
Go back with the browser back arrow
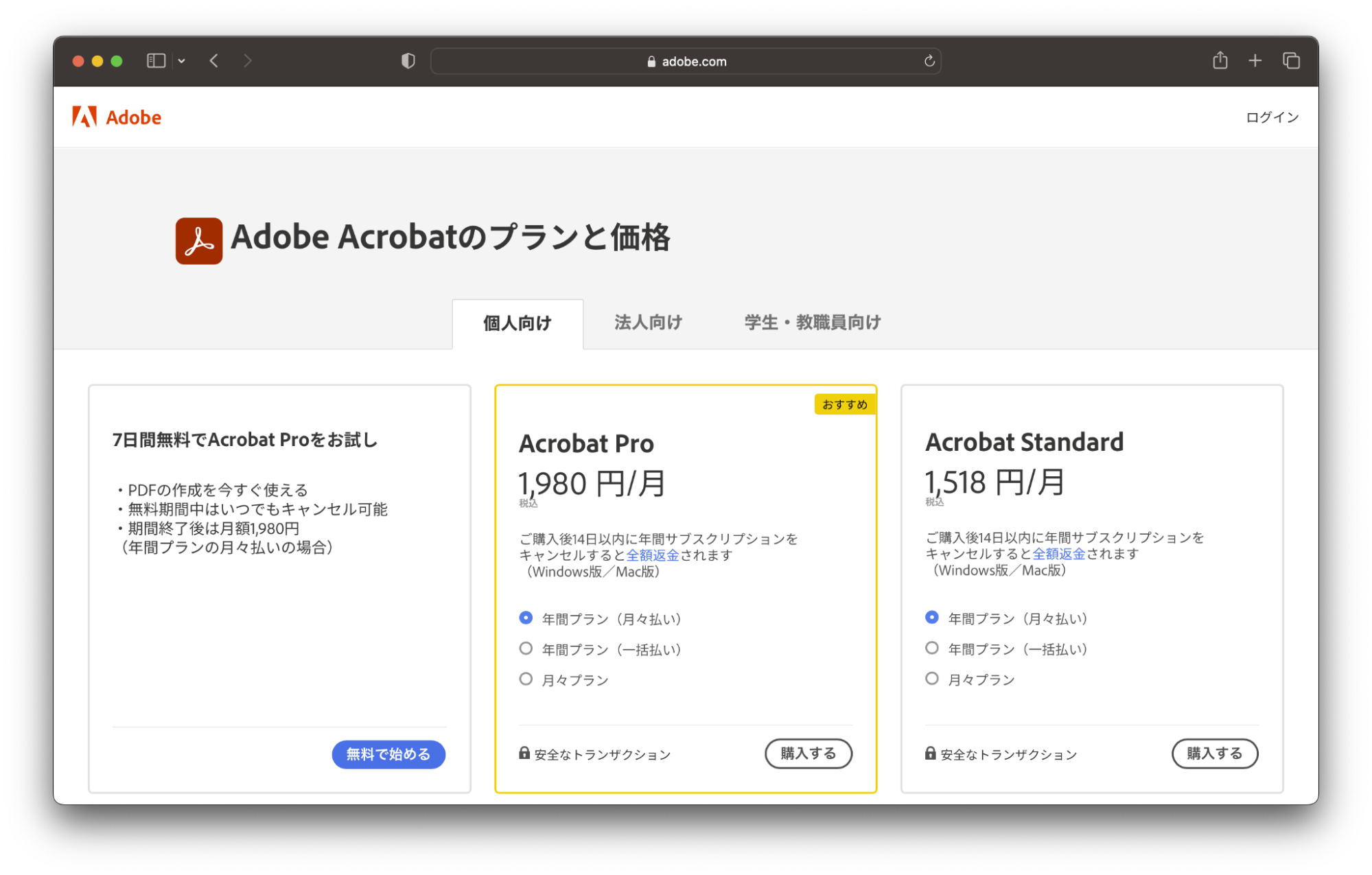[x=214, y=61]
